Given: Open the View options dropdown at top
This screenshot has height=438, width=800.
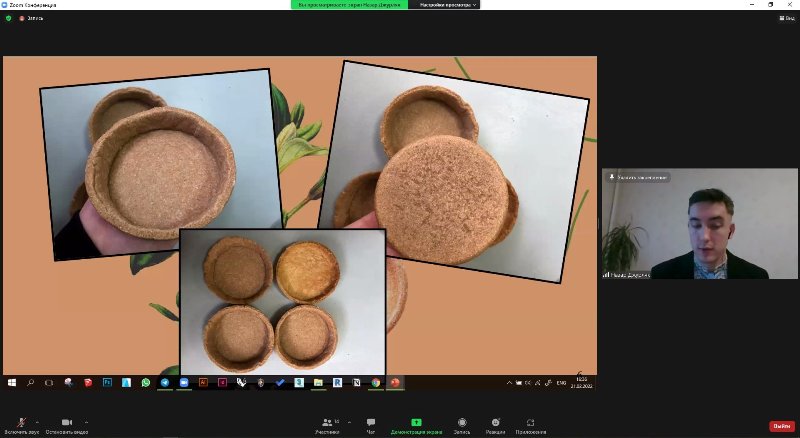Looking at the screenshot, I should [x=788, y=18].
